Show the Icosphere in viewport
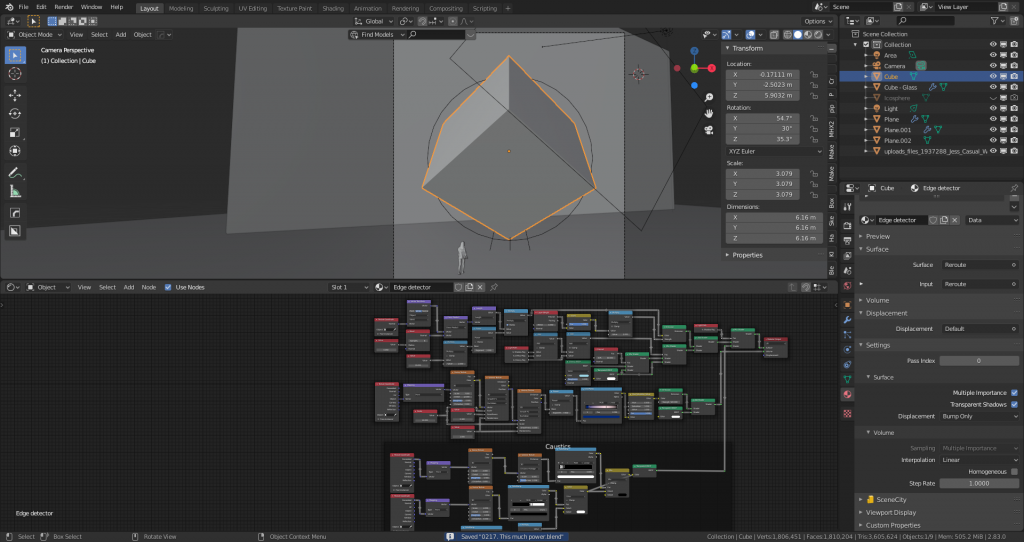 (993, 98)
